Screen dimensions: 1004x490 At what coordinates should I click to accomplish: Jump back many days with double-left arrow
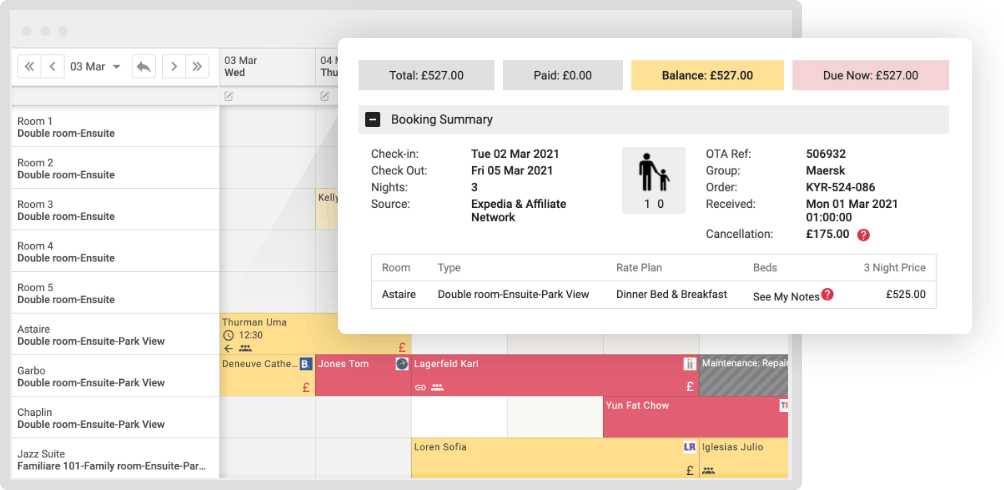click(x=29, y=67)
